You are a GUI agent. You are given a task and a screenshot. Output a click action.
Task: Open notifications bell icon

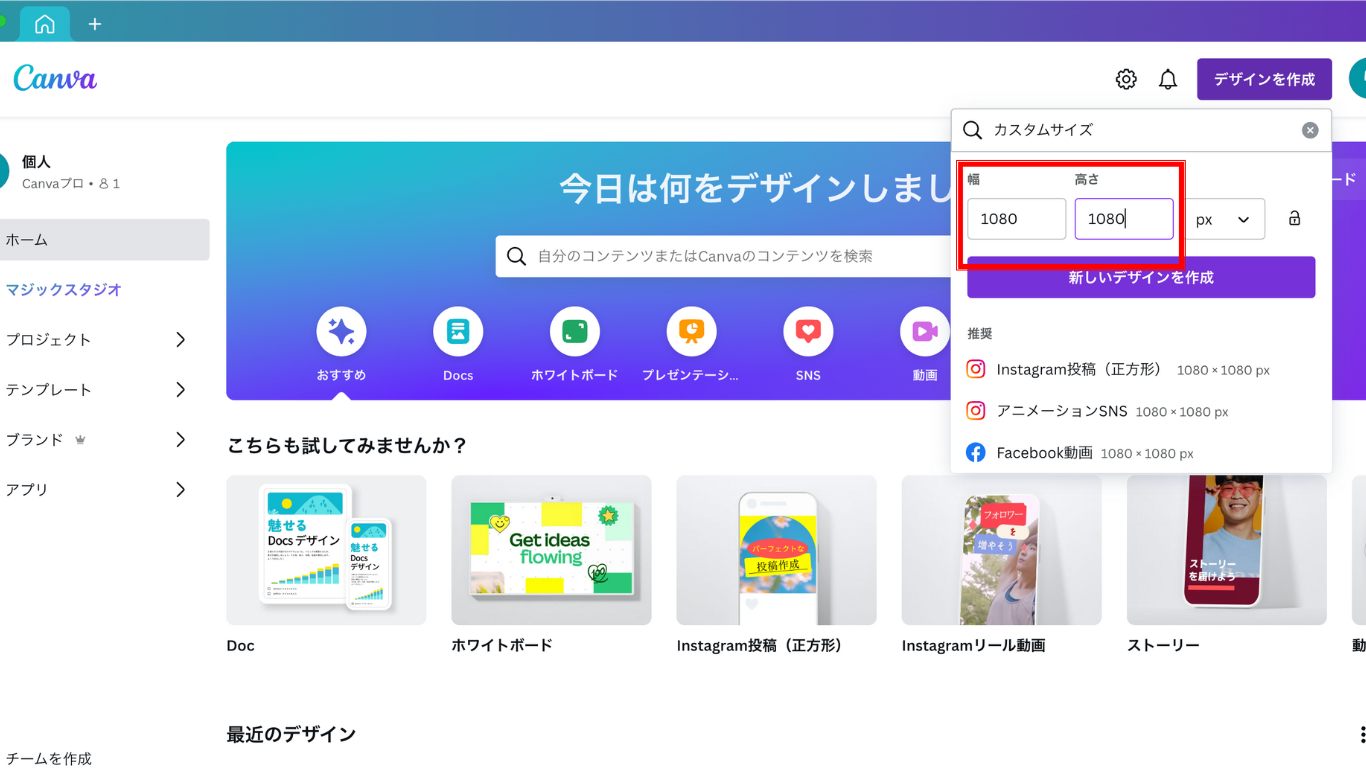(1167, 79)
